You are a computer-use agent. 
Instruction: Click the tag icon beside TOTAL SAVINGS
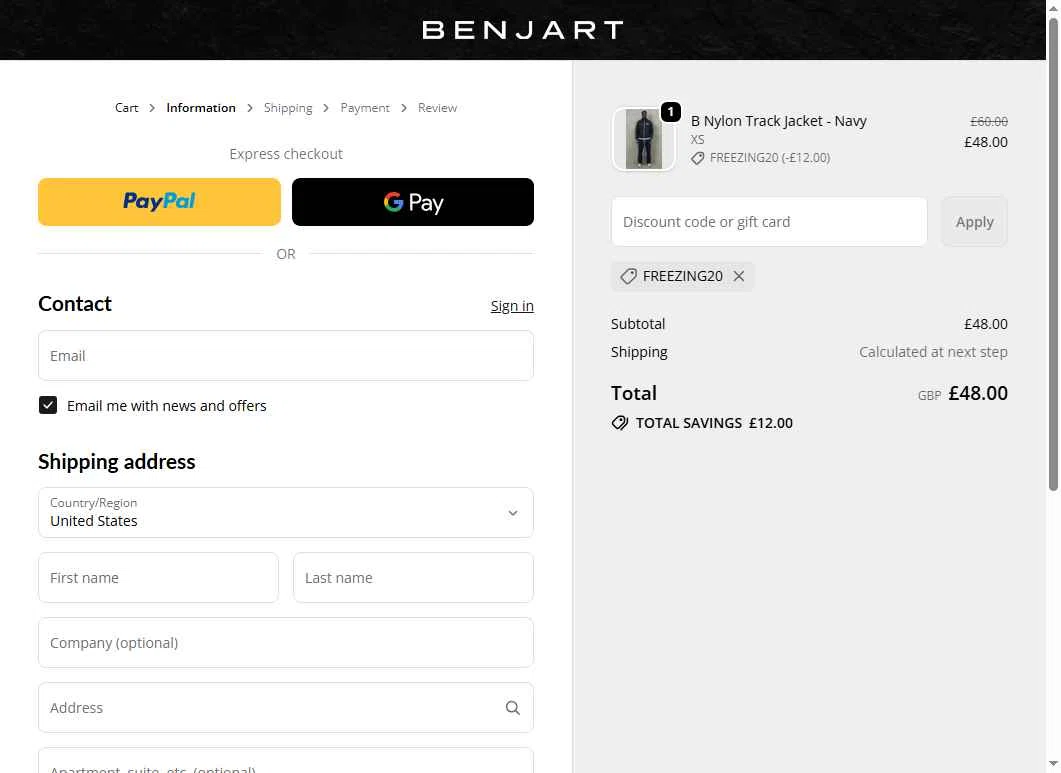click(620, 423)
